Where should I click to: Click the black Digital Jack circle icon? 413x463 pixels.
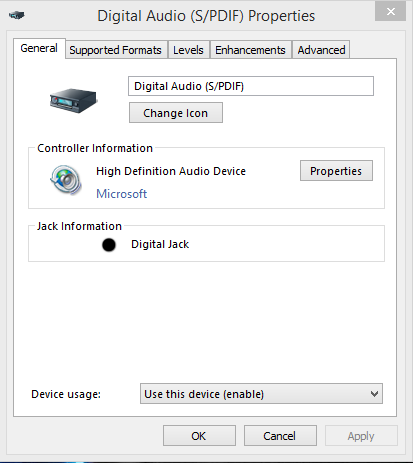point(109,245)
